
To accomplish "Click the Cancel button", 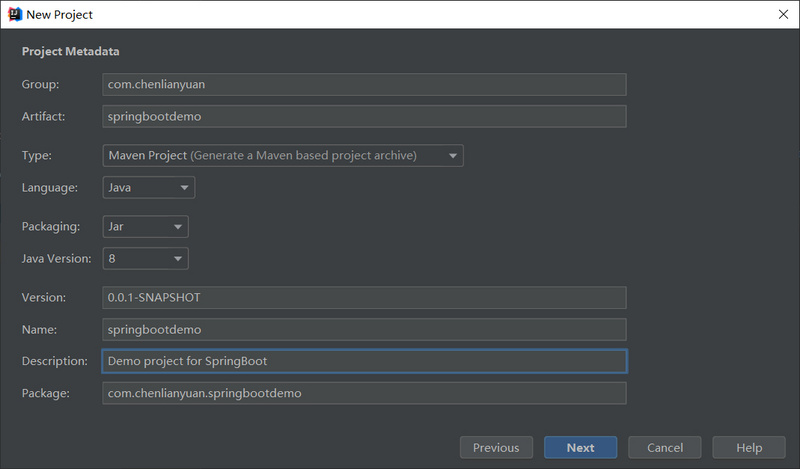I will point(665,448).
